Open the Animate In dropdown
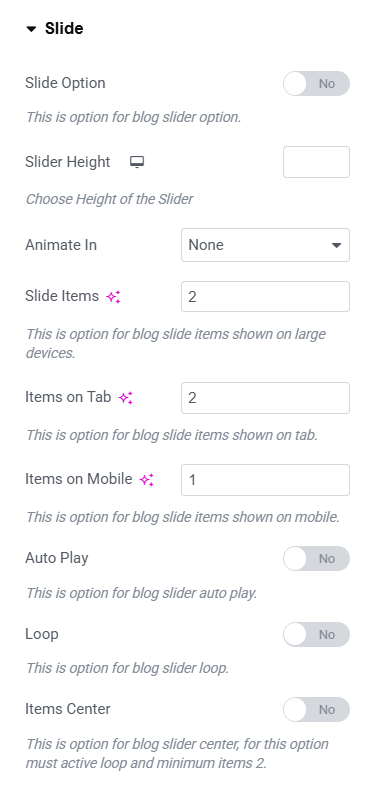This screenshot has width=372, height=786. [x=265, y=245]
